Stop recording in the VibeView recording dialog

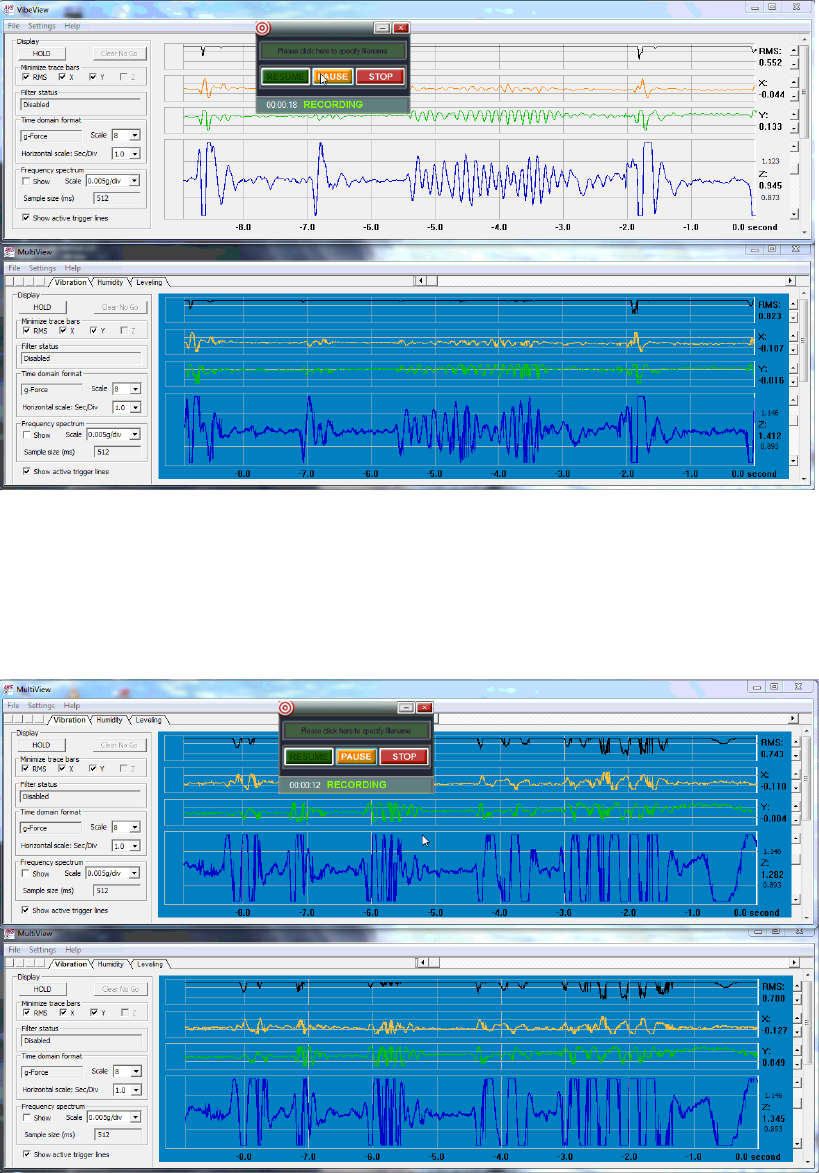[380, 76]
